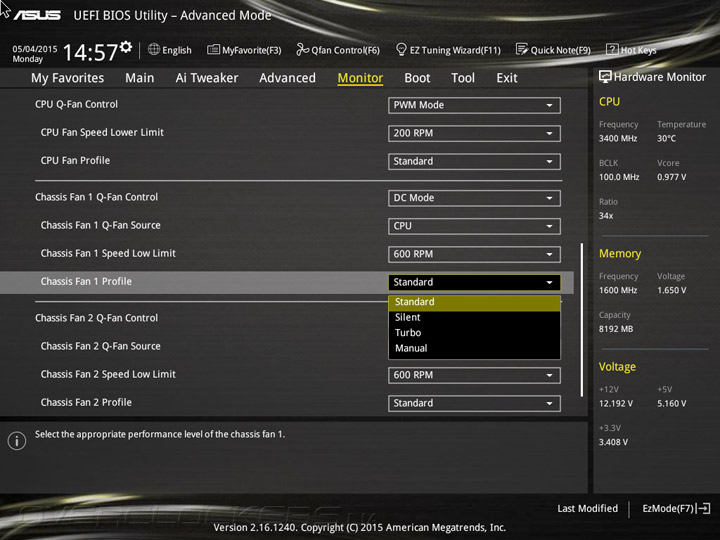Screen dimensions: 720x540
Task: Click the info icon beside help text
Action: click(x=17, y=441)
